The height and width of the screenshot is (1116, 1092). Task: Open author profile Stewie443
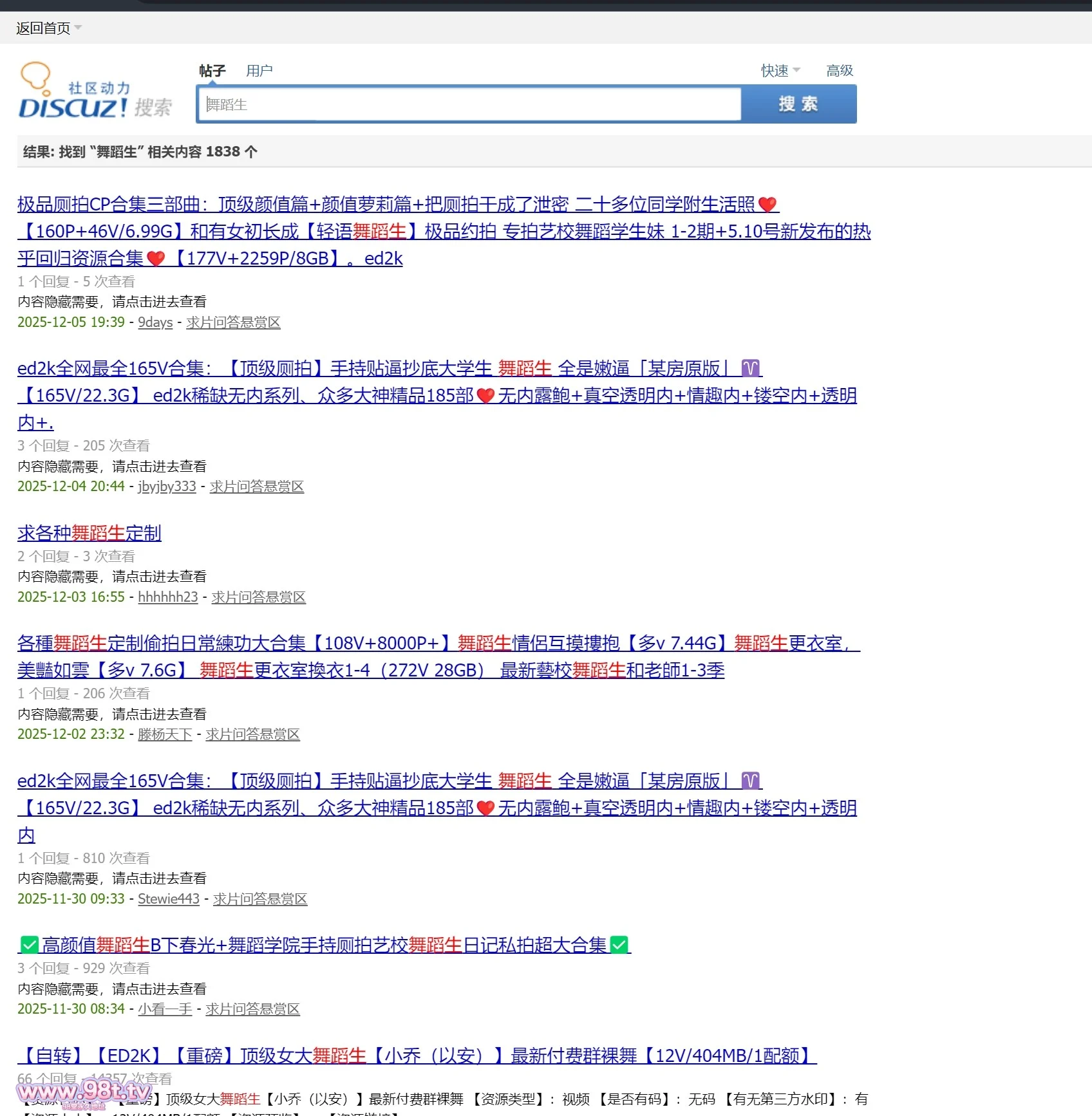[169, 899]
